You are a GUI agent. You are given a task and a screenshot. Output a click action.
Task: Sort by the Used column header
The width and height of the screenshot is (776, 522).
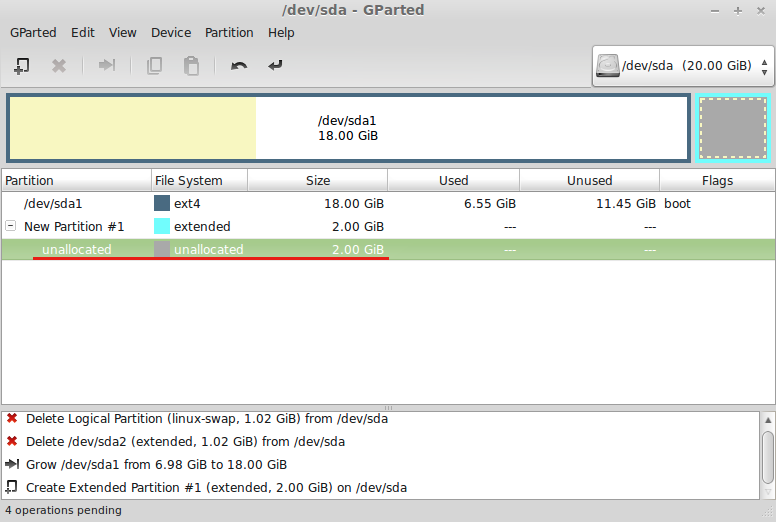[453, 181]
